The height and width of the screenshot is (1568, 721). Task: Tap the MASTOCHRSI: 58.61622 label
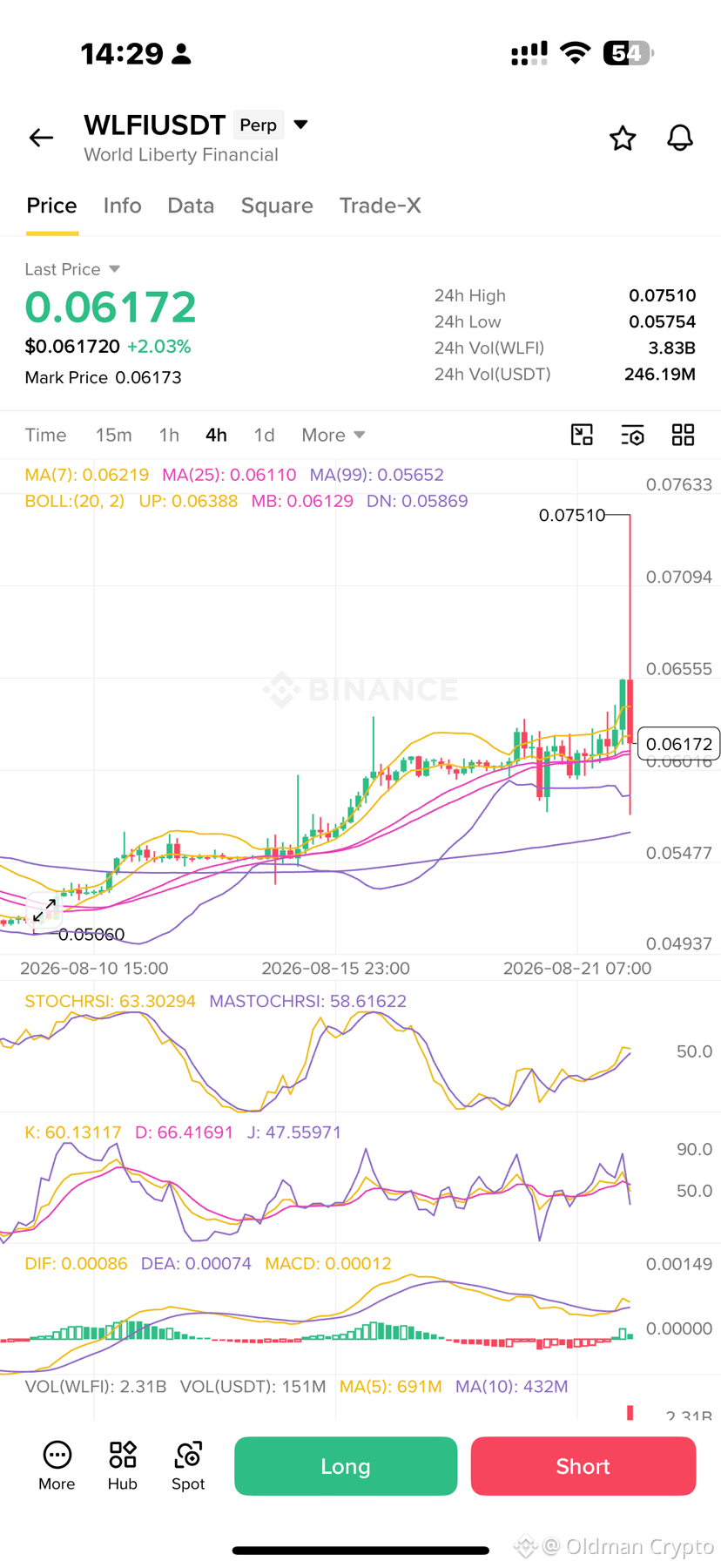click(307, 1001)
